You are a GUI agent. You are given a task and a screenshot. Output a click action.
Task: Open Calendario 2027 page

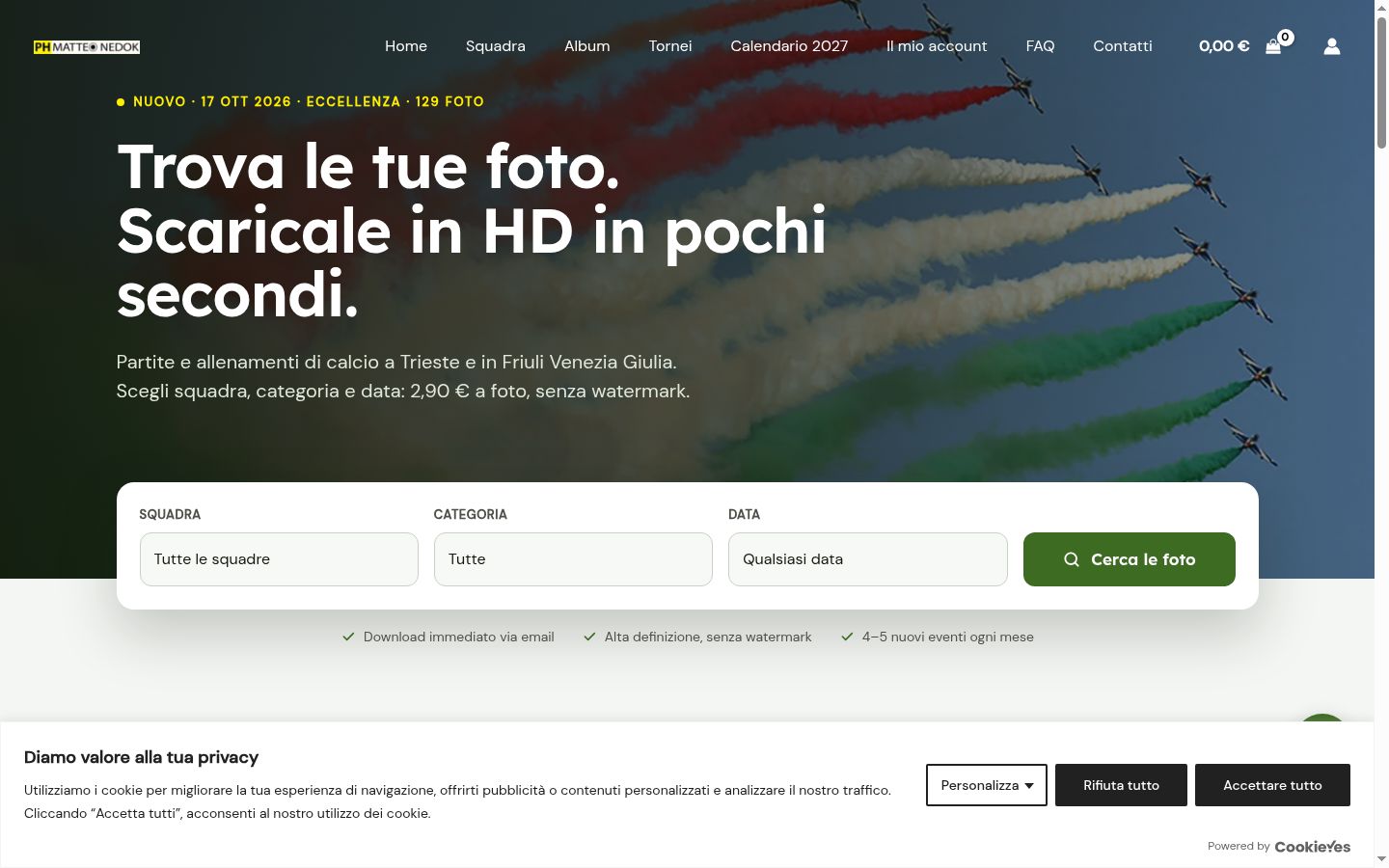(x=789, y=46)
